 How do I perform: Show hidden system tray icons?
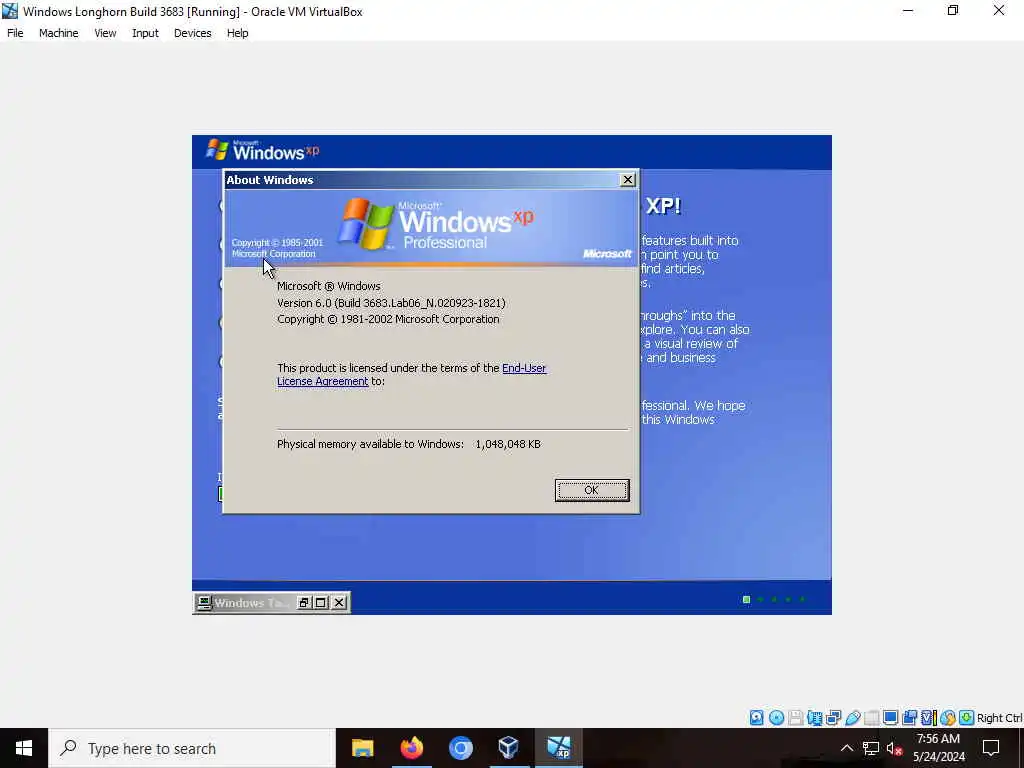click(x=846, y=748)
